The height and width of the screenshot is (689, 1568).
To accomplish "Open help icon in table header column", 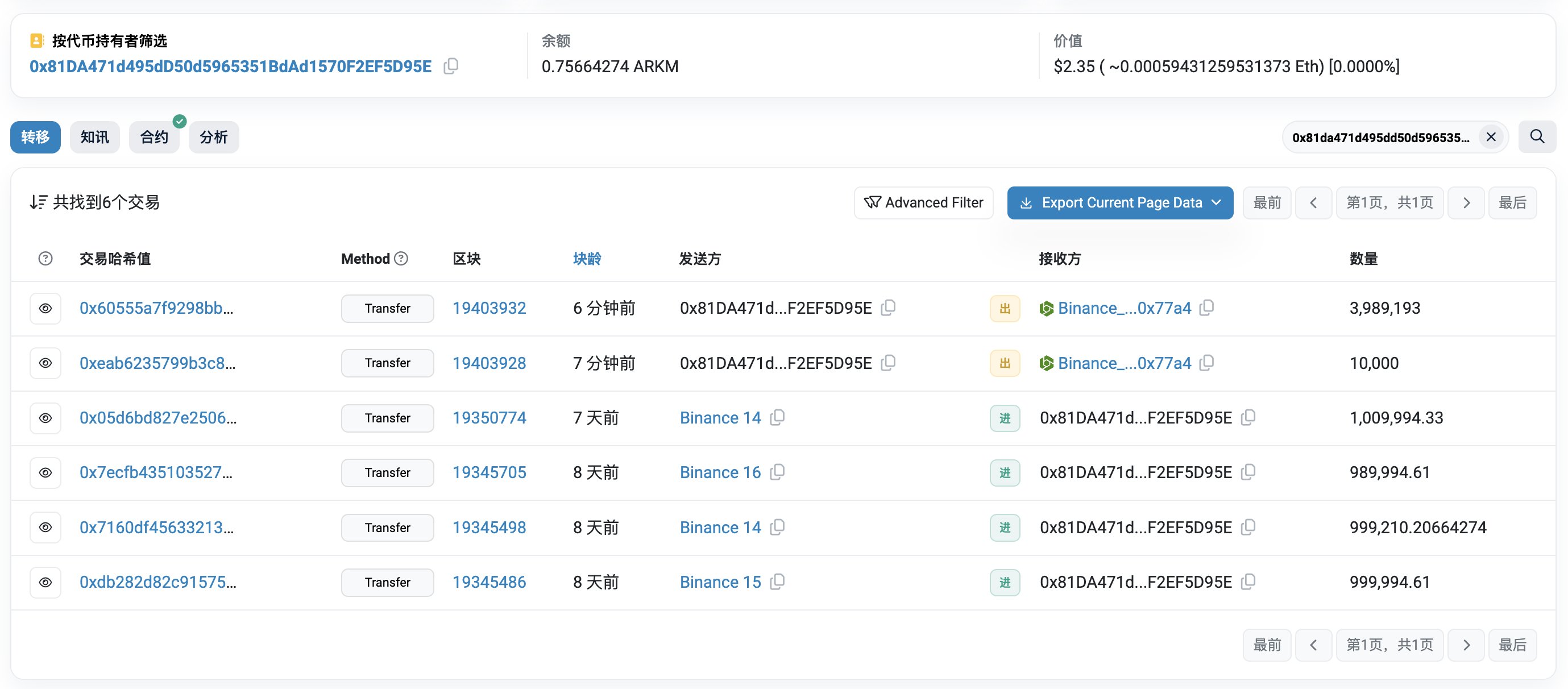I will coord(45,259).
